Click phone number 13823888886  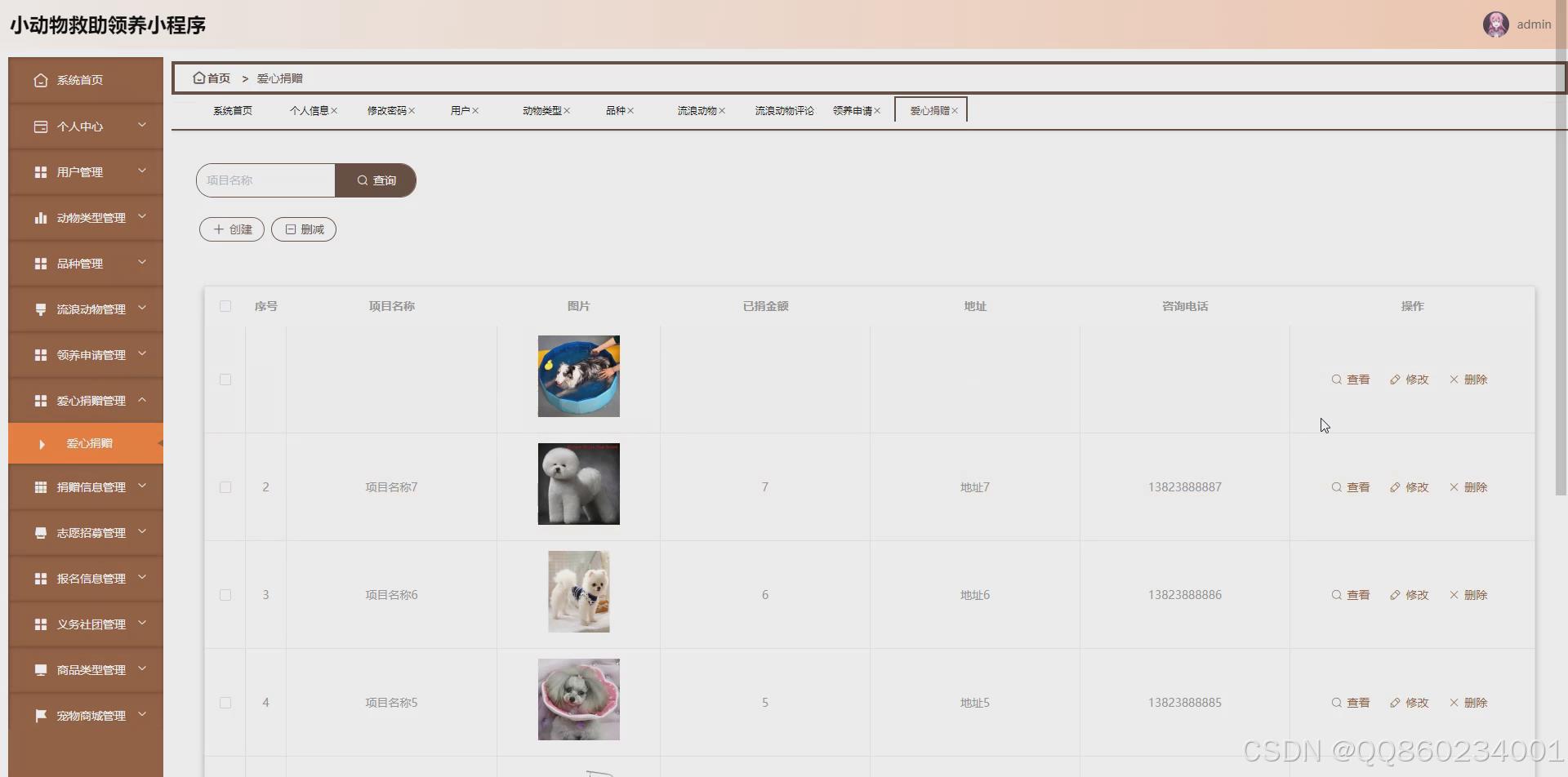tap(1185, 595)
